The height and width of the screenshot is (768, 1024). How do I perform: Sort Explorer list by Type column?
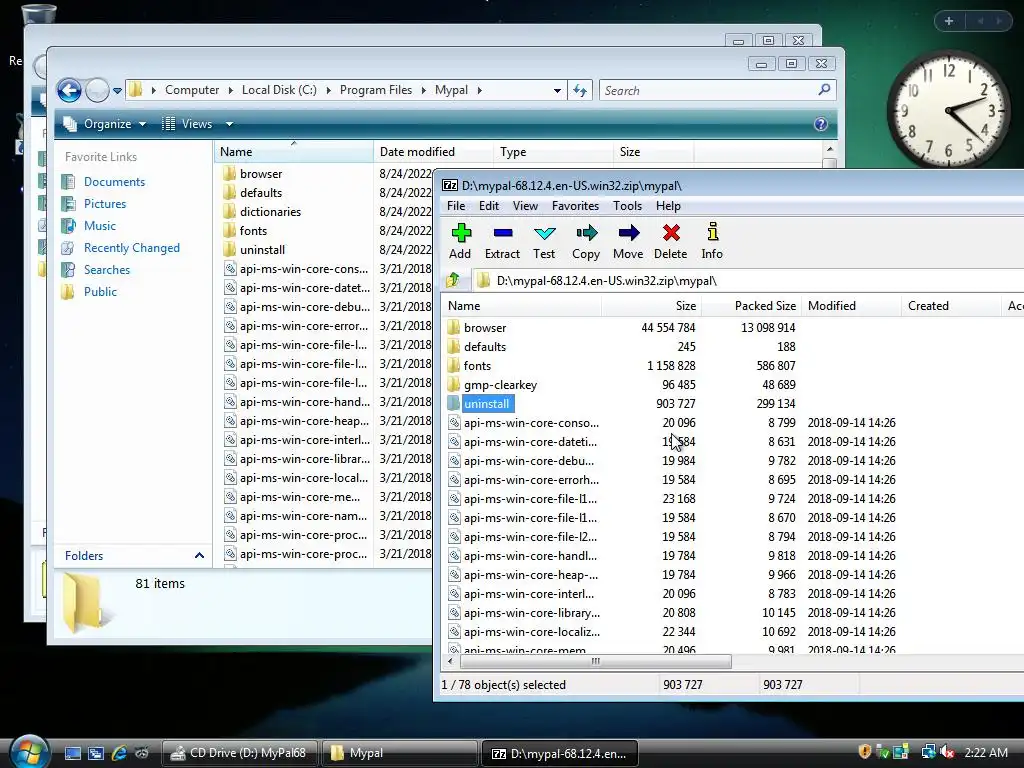[553, 152]
